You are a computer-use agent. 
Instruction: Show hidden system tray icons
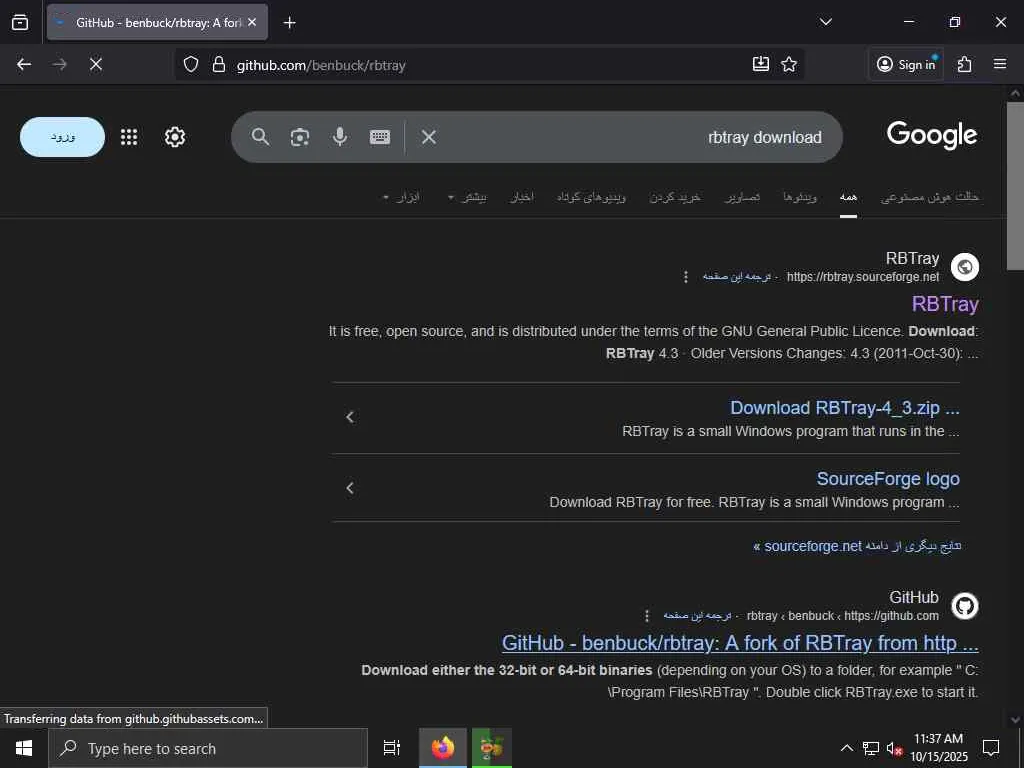pos(846,748)
